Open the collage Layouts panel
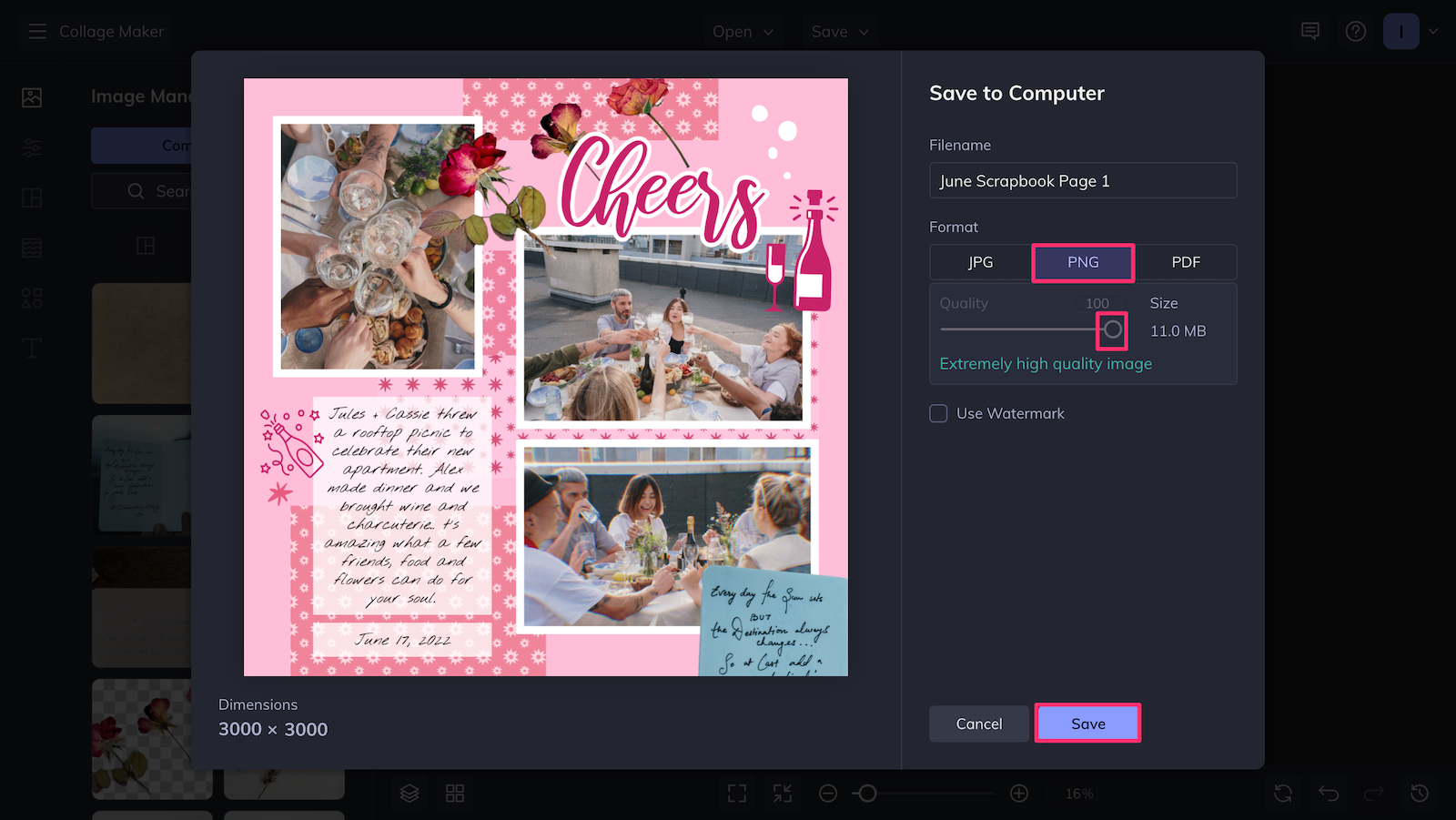1456x820 pixels. pos(31,197)
